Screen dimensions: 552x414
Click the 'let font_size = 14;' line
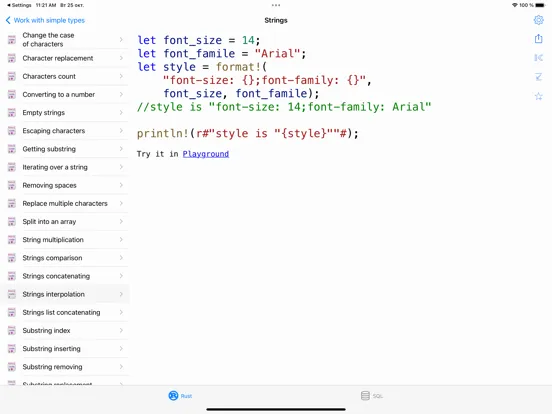[x=199, y=40]
